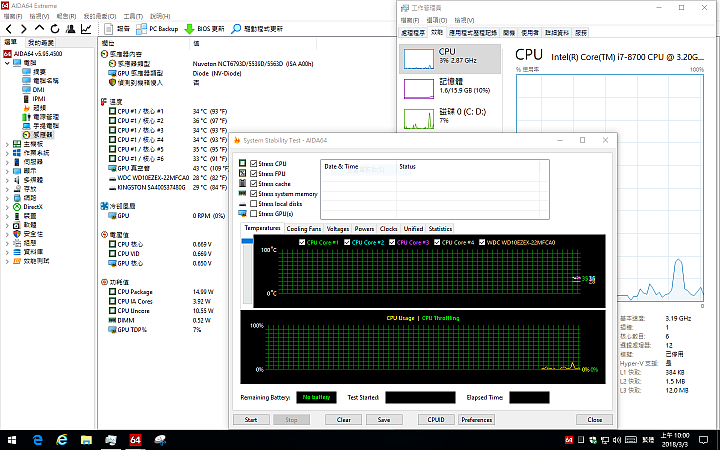Uncheck CPU Core #3 in temperature graph

[392, 242]
